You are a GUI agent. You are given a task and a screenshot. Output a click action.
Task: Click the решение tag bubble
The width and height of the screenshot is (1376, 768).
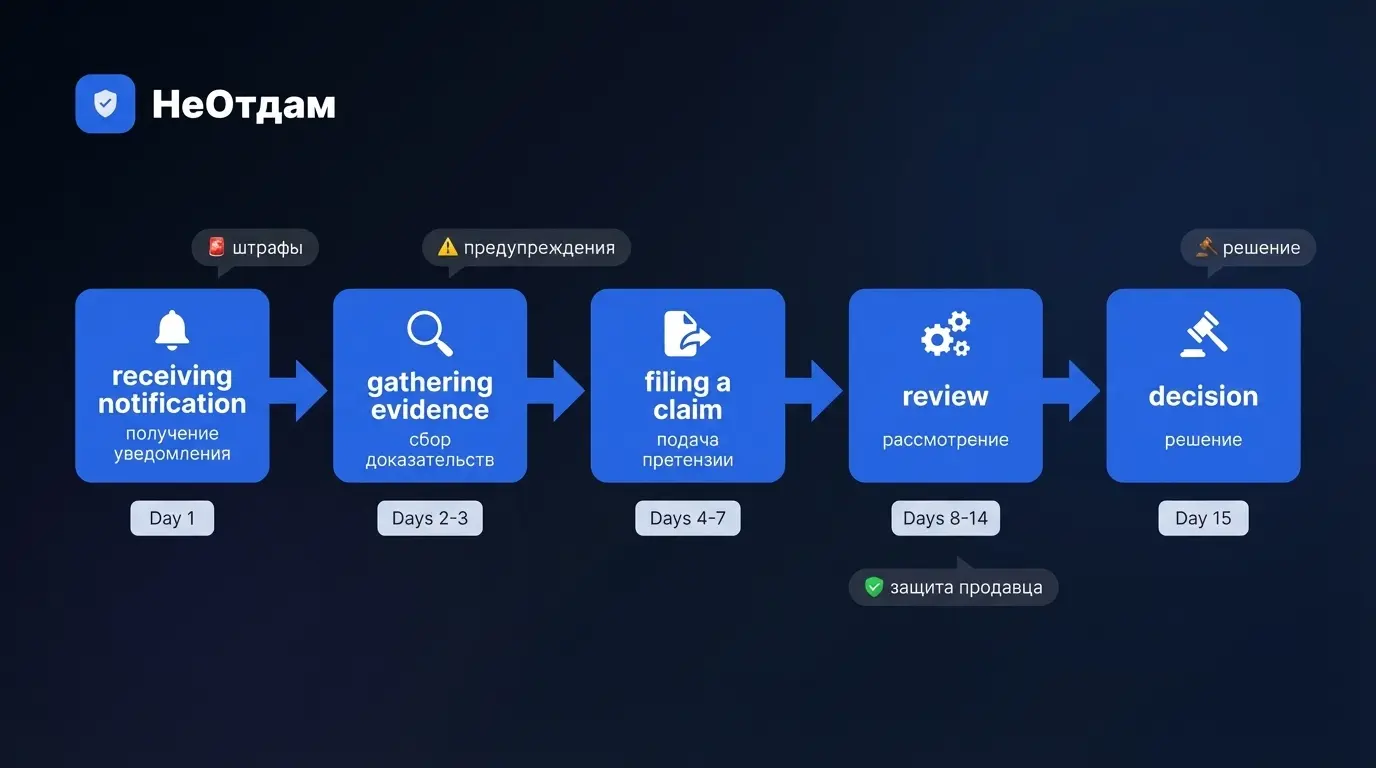[1248, 248]
